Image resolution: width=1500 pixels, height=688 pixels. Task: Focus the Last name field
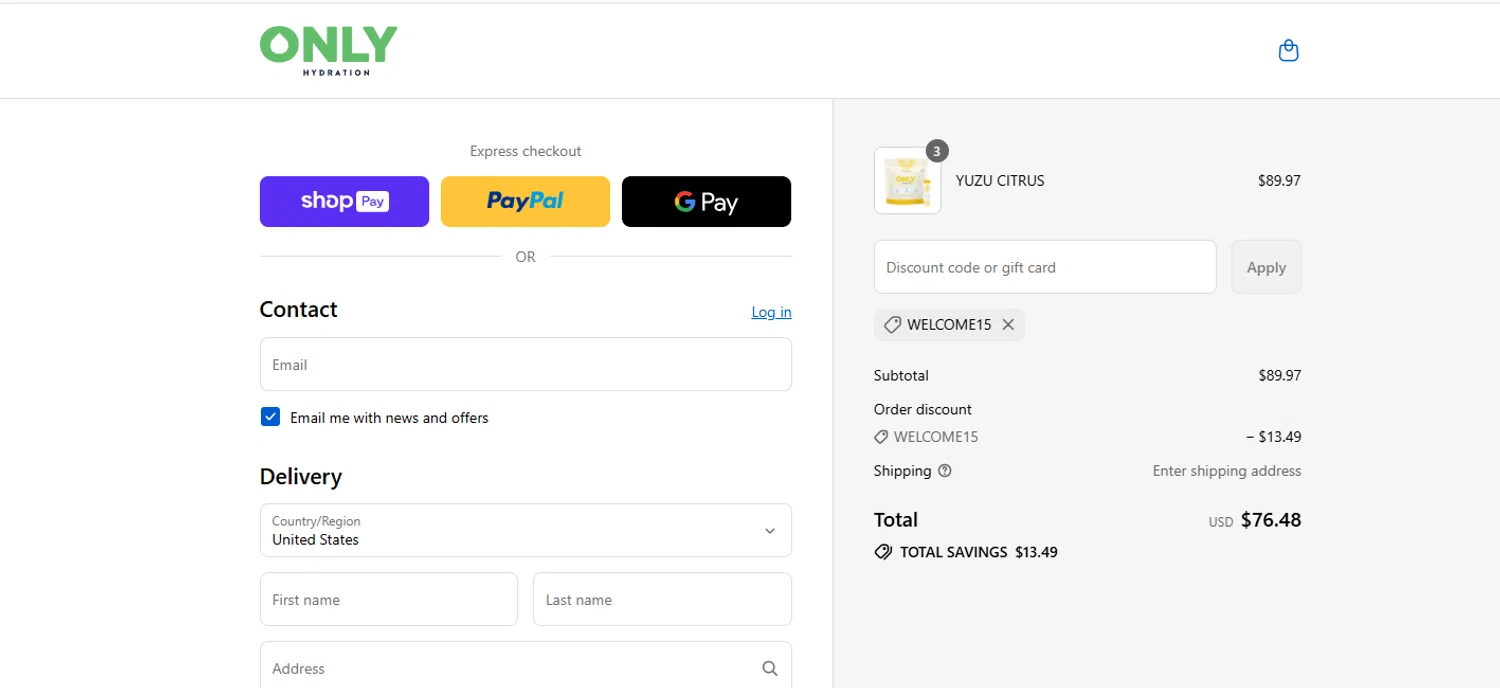point(662,599)
